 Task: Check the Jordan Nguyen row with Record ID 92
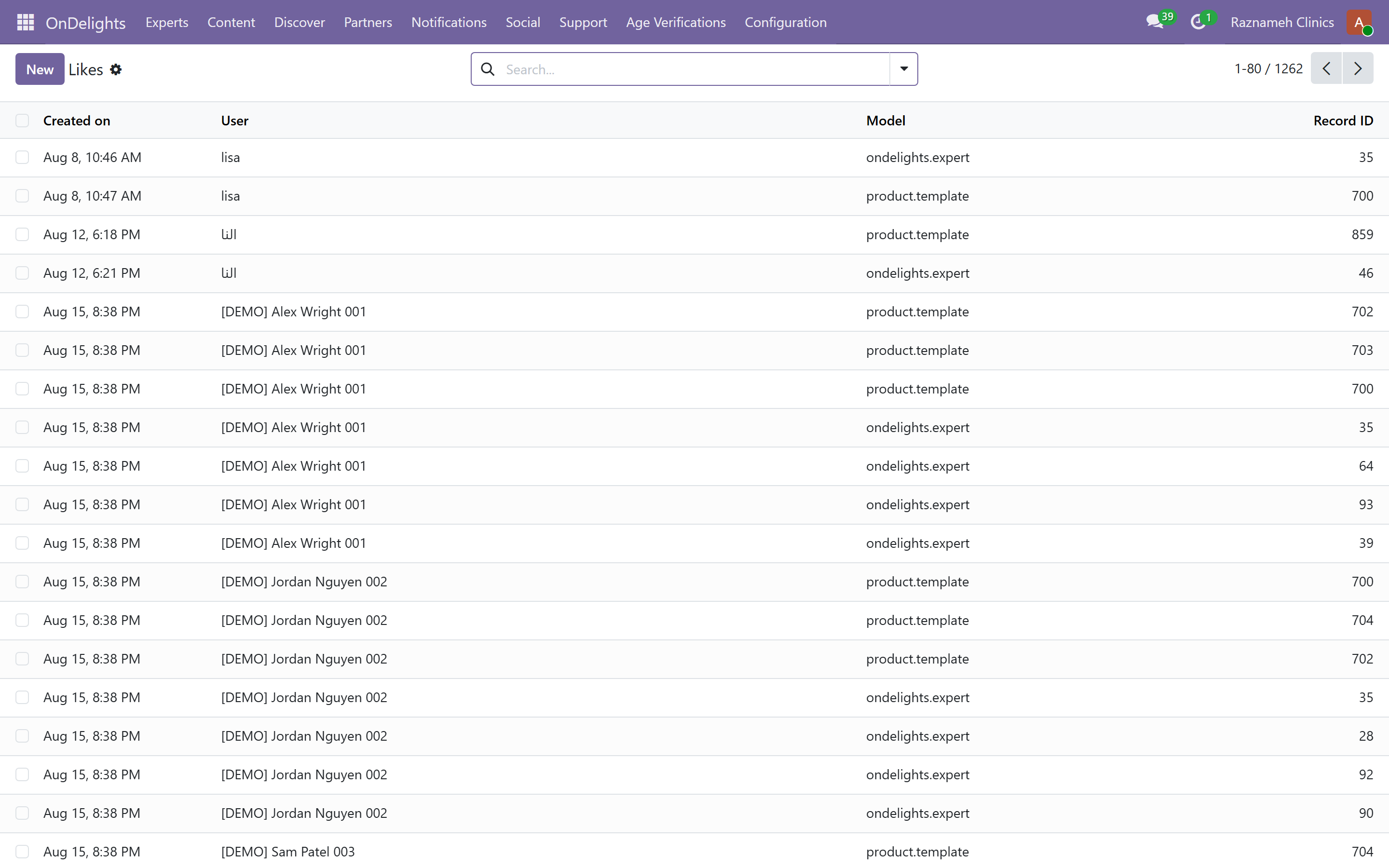(22, 774)
